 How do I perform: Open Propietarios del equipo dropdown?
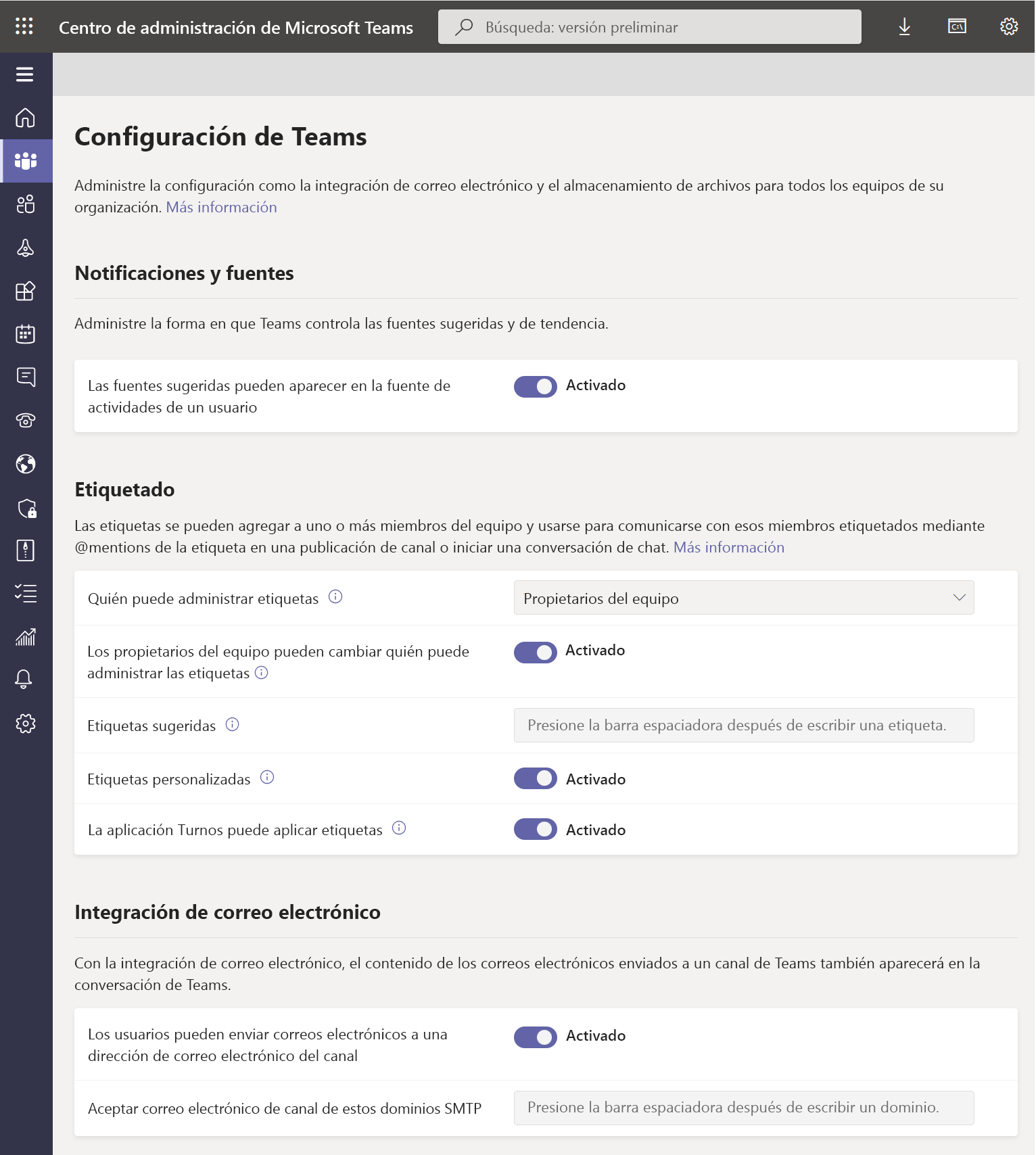pyautogui.click(x=744, y=598)
